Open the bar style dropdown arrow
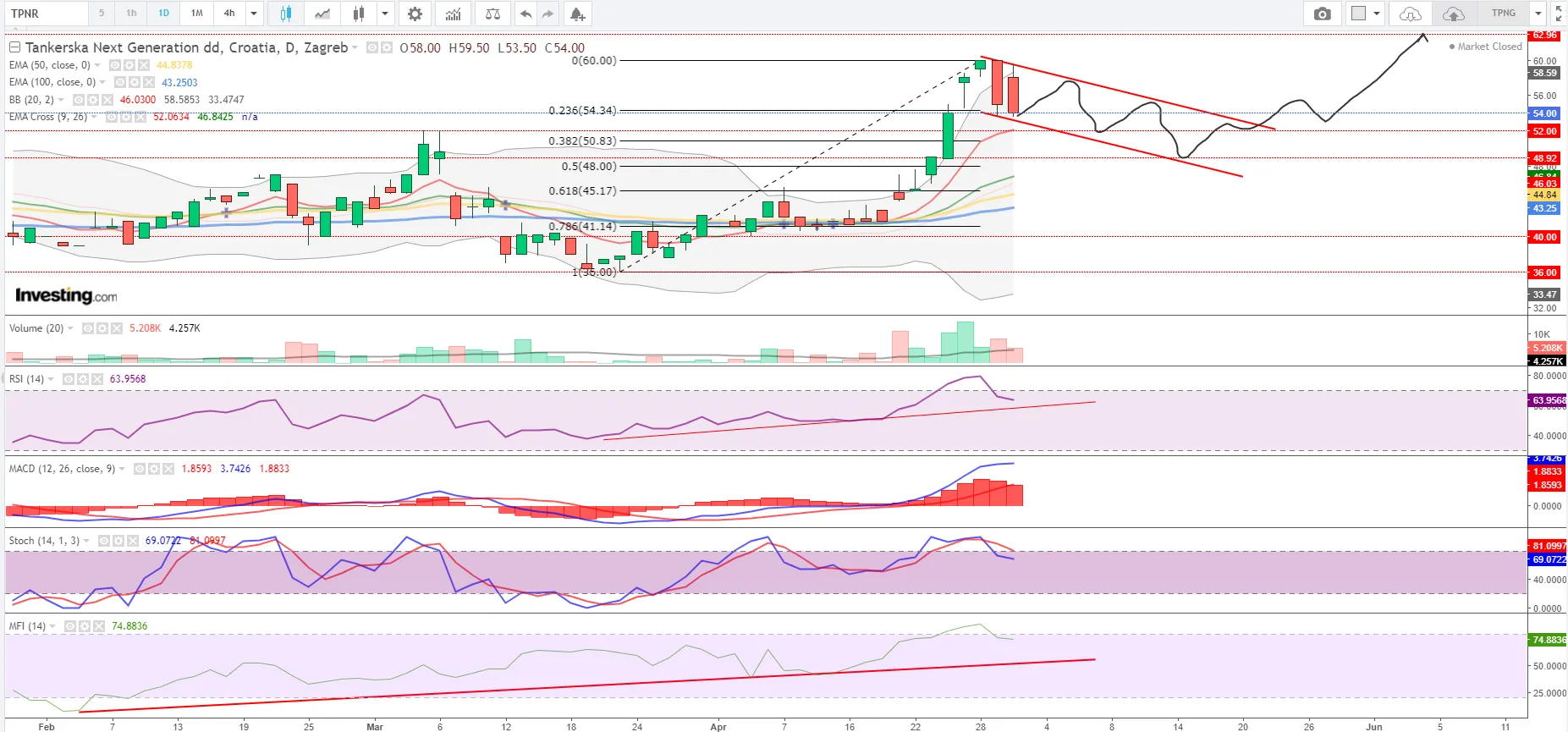Image resolution: width=1568 pixels, height=732 pixels. point(385,14)
